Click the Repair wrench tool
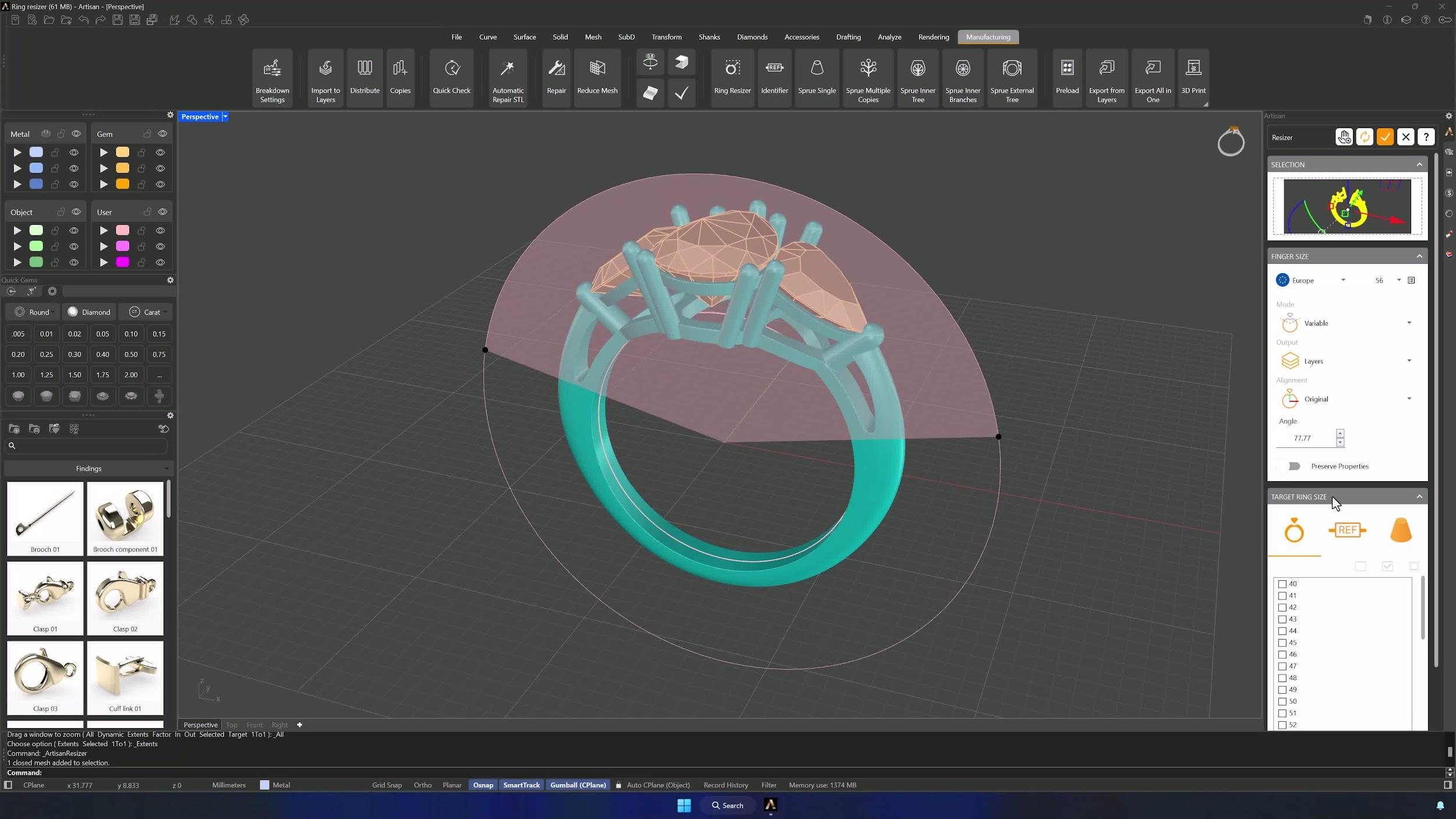This screenshot has height=819, width=1456. coord(556,79)
